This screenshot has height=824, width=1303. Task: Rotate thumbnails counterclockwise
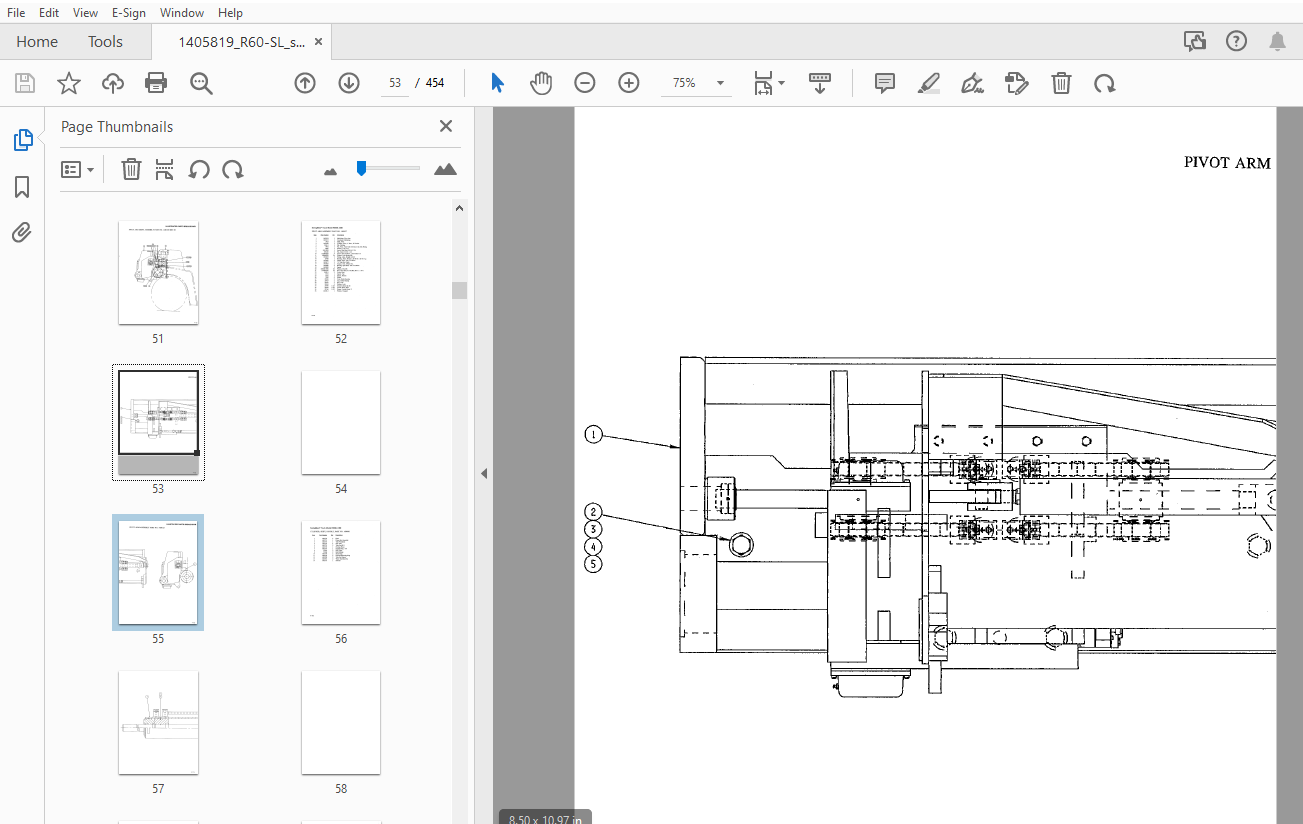[199, 169]
